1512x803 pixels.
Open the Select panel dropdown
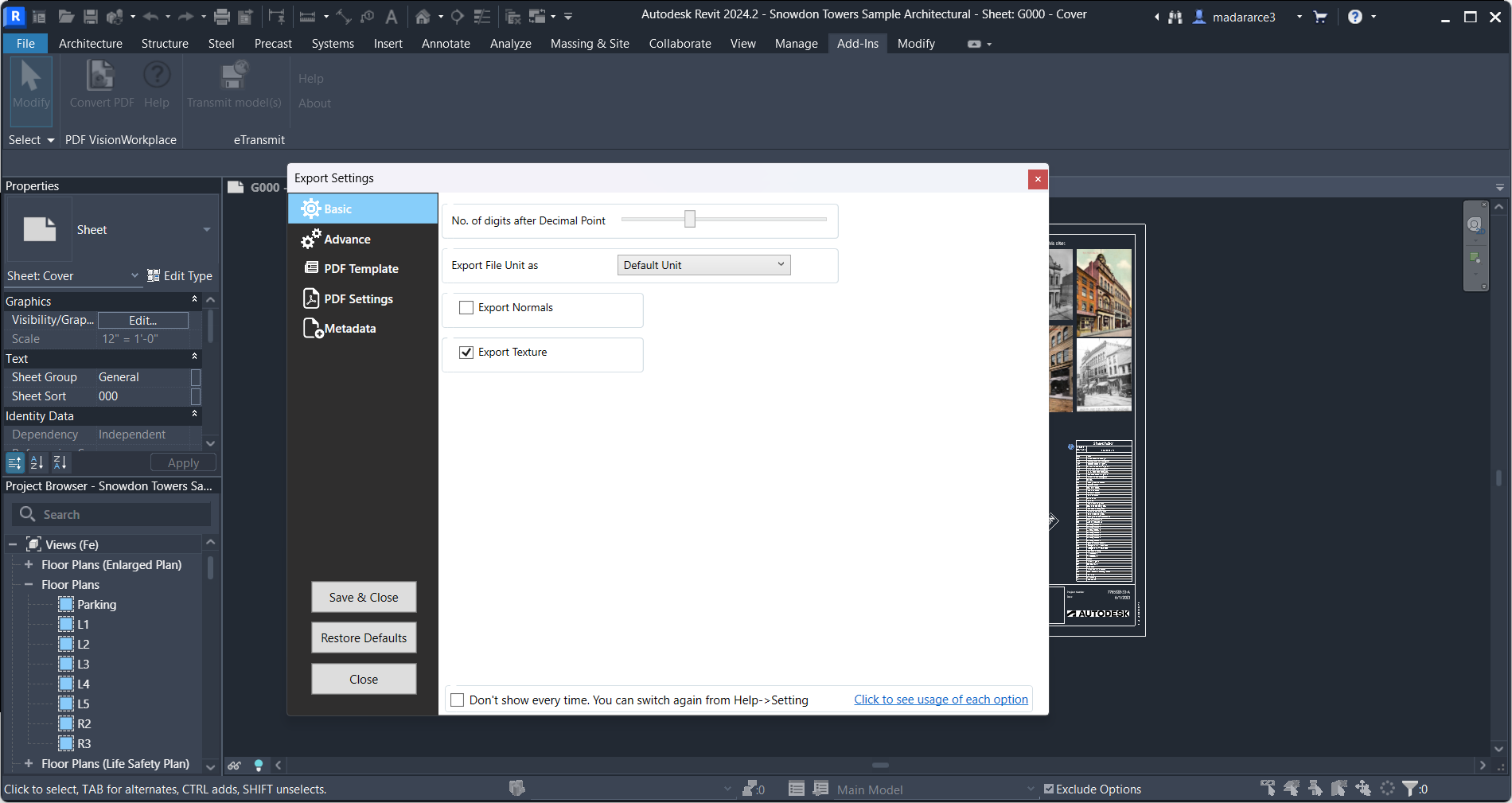(32, 140)
